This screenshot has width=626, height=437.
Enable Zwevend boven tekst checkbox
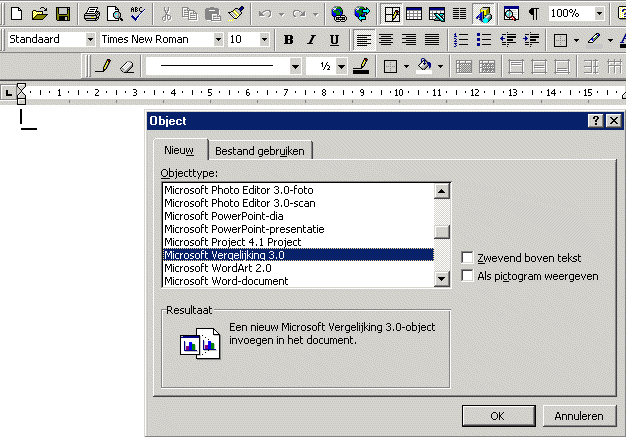(x=467, y=258)
